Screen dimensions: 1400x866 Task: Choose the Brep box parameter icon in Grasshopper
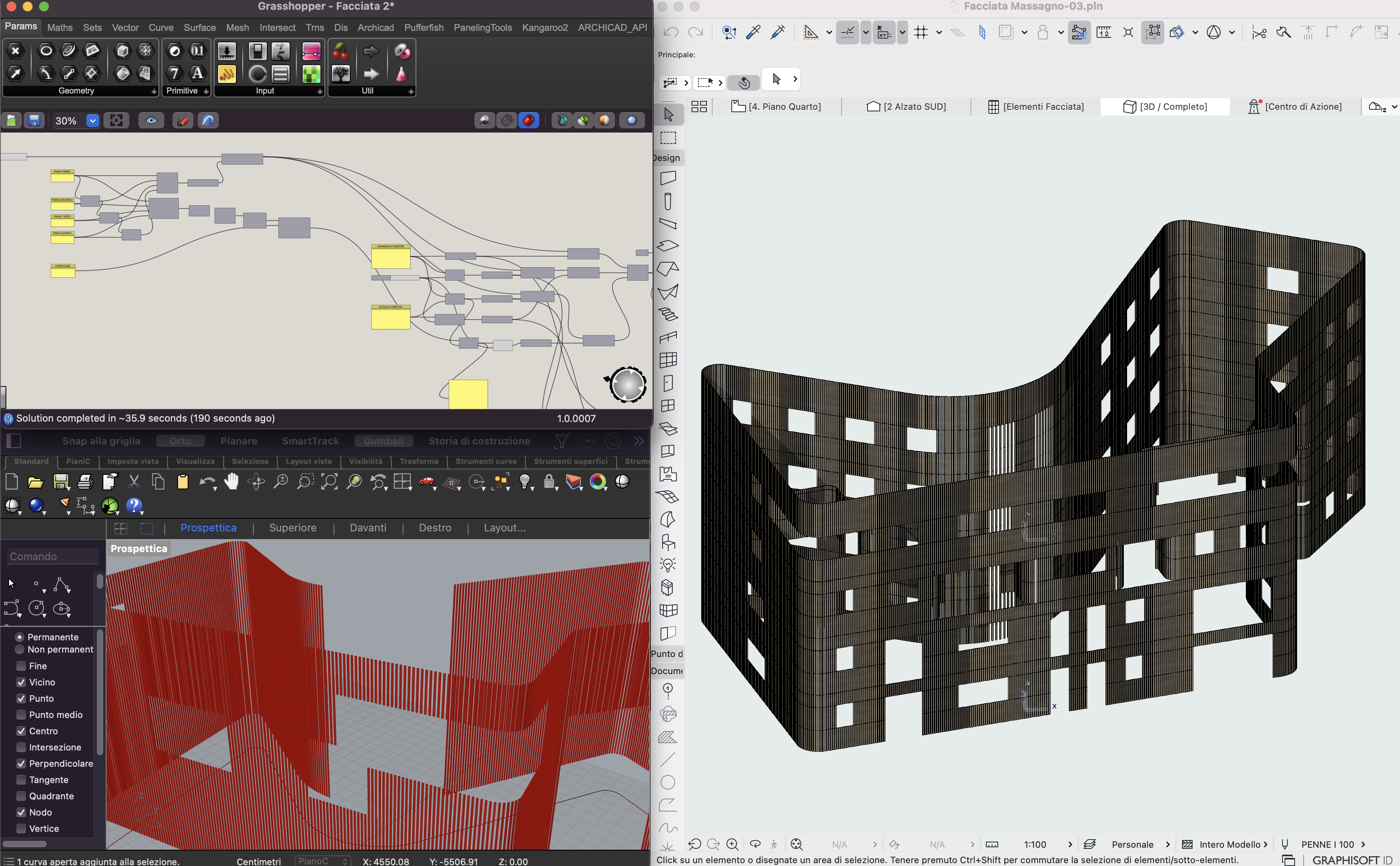pyautogui.click(x=122, y=52)
